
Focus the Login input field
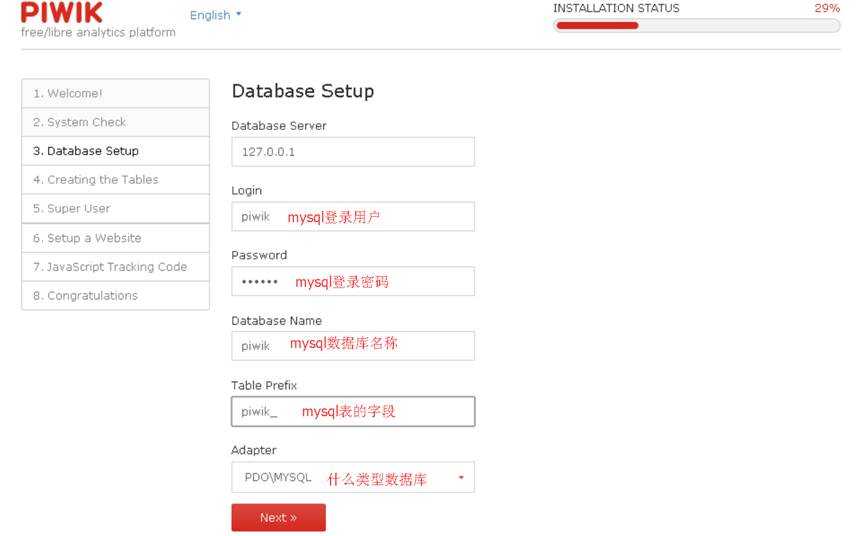click(353, 216)
